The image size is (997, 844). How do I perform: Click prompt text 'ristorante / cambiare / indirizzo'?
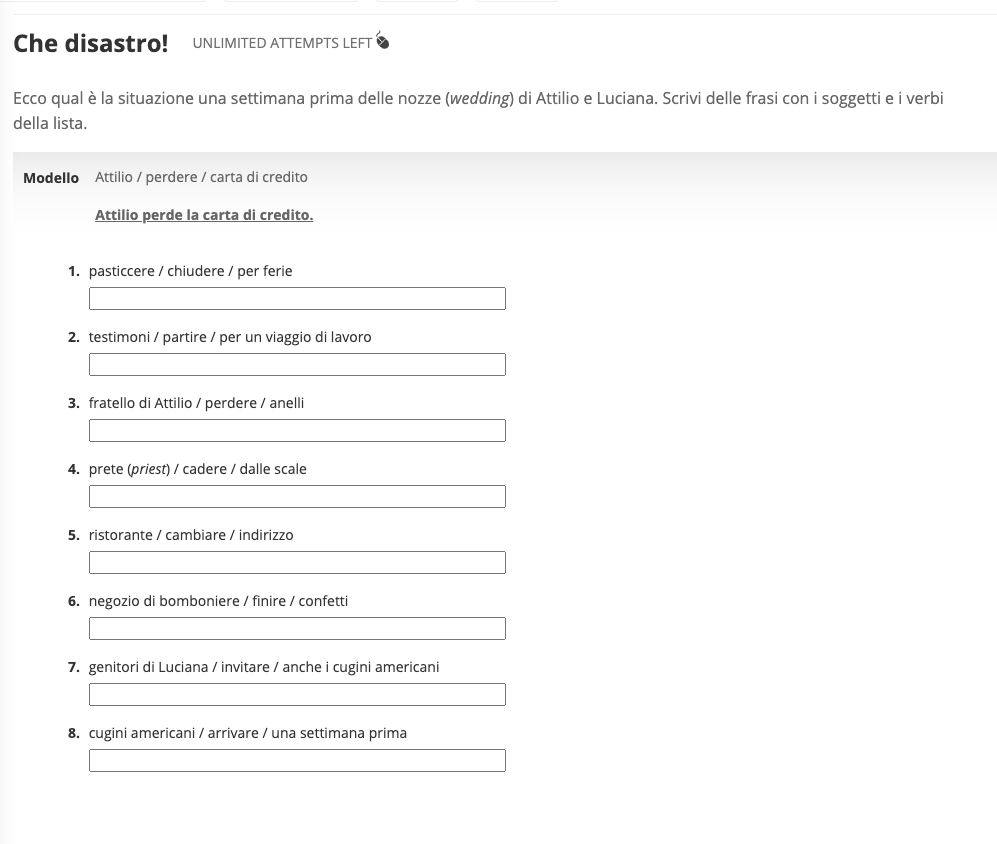coord(191,535)
